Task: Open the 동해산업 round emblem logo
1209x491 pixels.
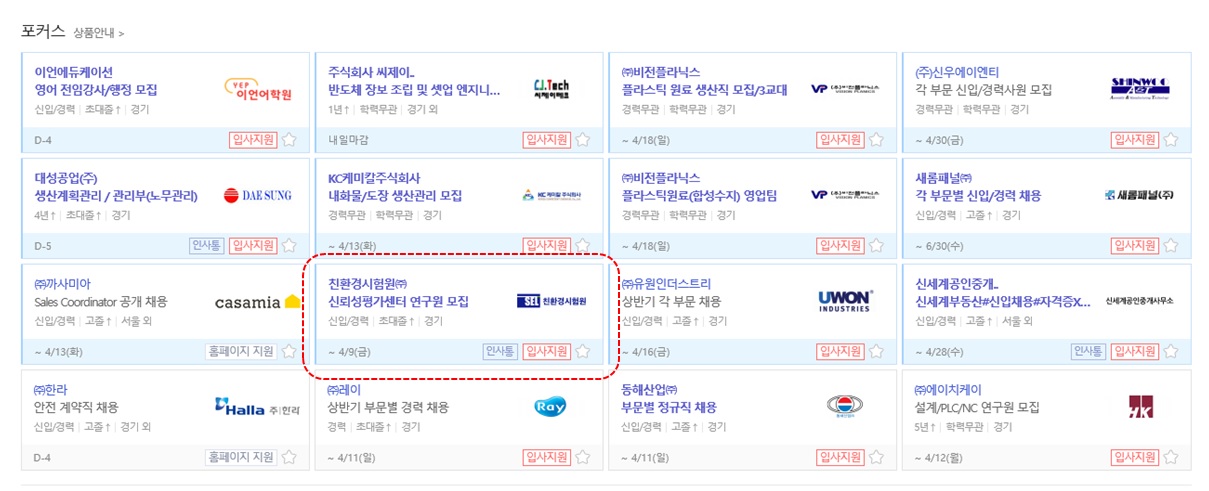Action: (x=845, y=407)
